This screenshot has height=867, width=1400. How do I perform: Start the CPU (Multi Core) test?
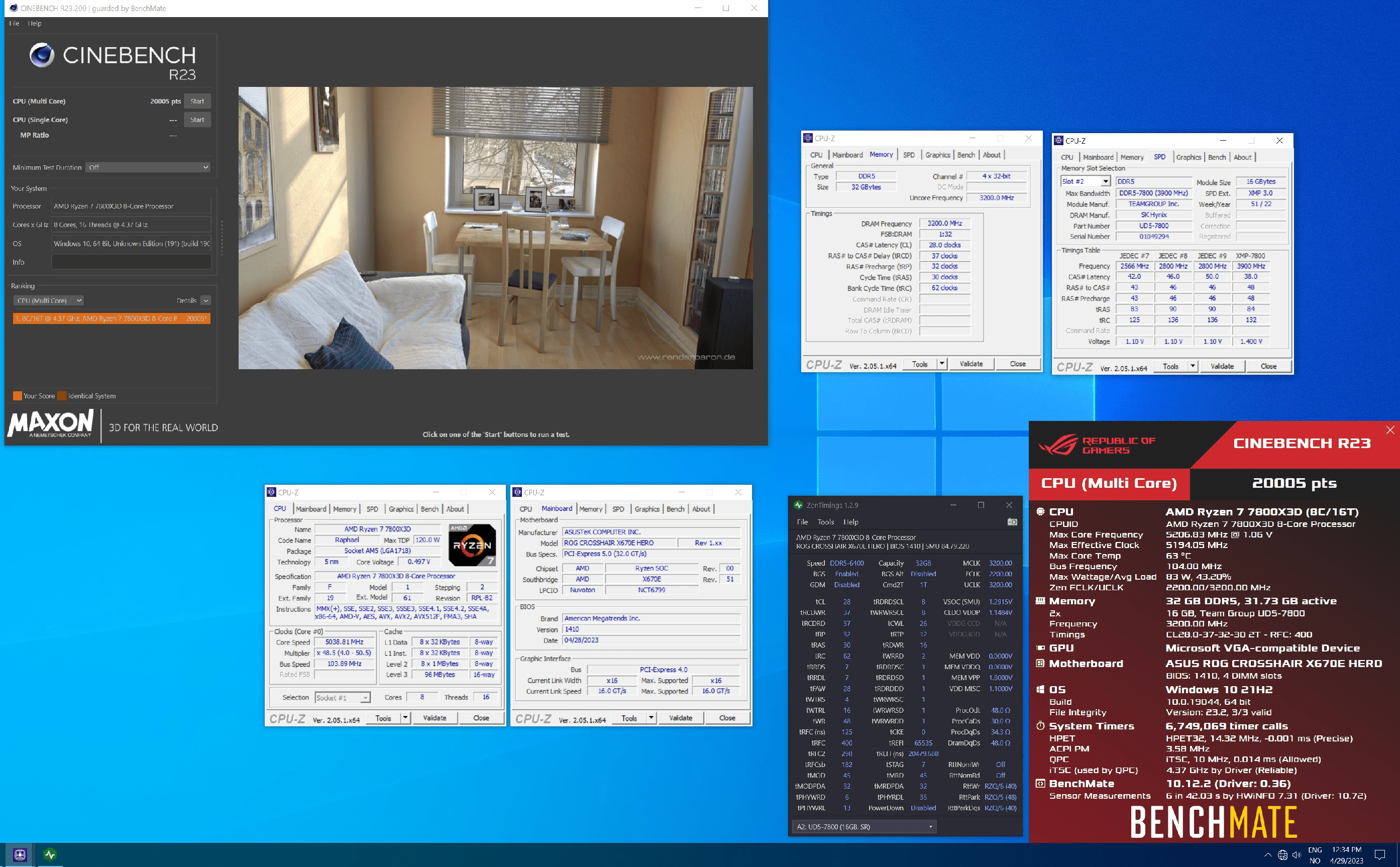click(x=197, y=101)
